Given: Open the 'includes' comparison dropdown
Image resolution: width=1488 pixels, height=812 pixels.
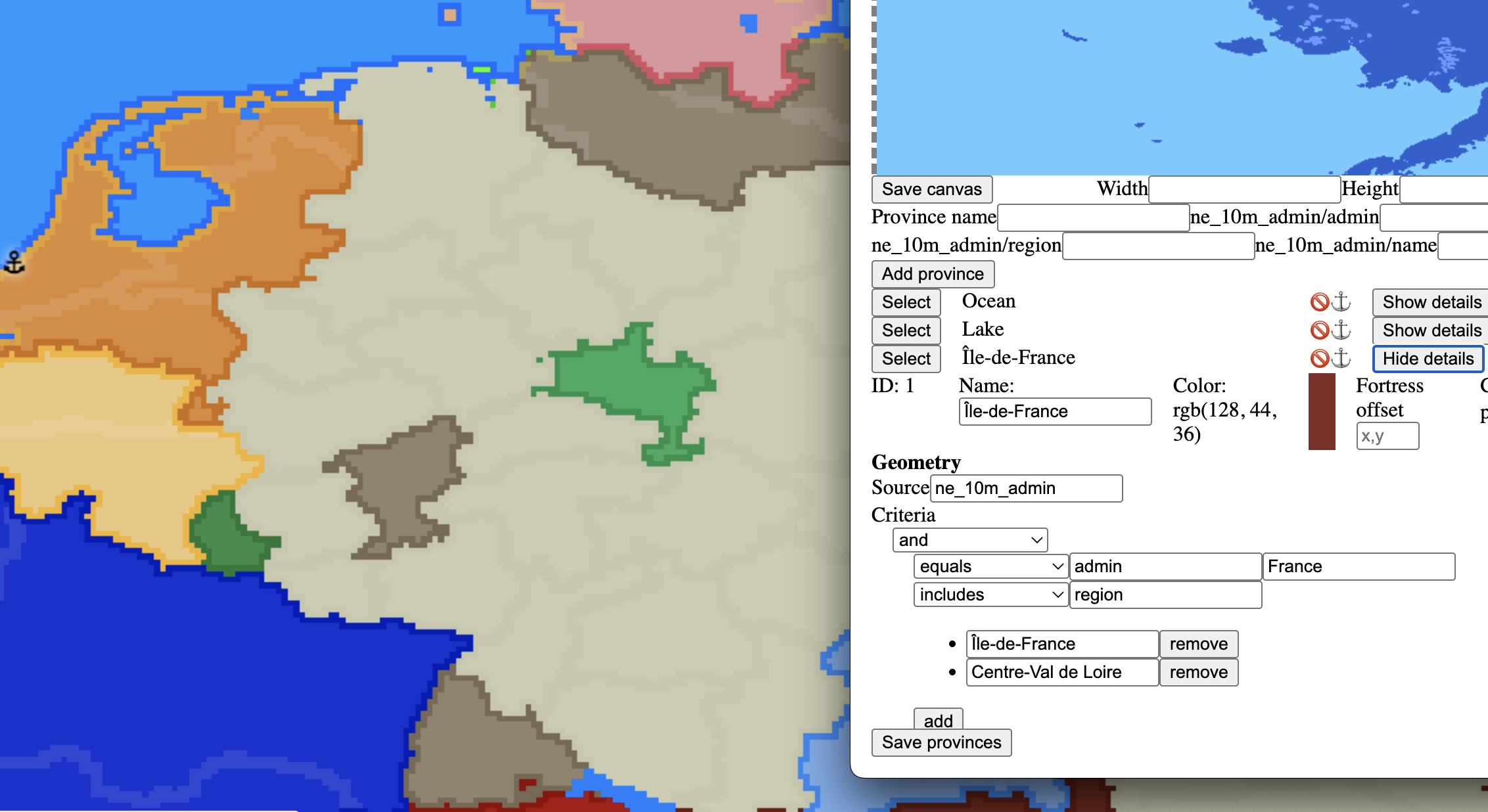Looking at the screenshot, I should coord(991,595).
